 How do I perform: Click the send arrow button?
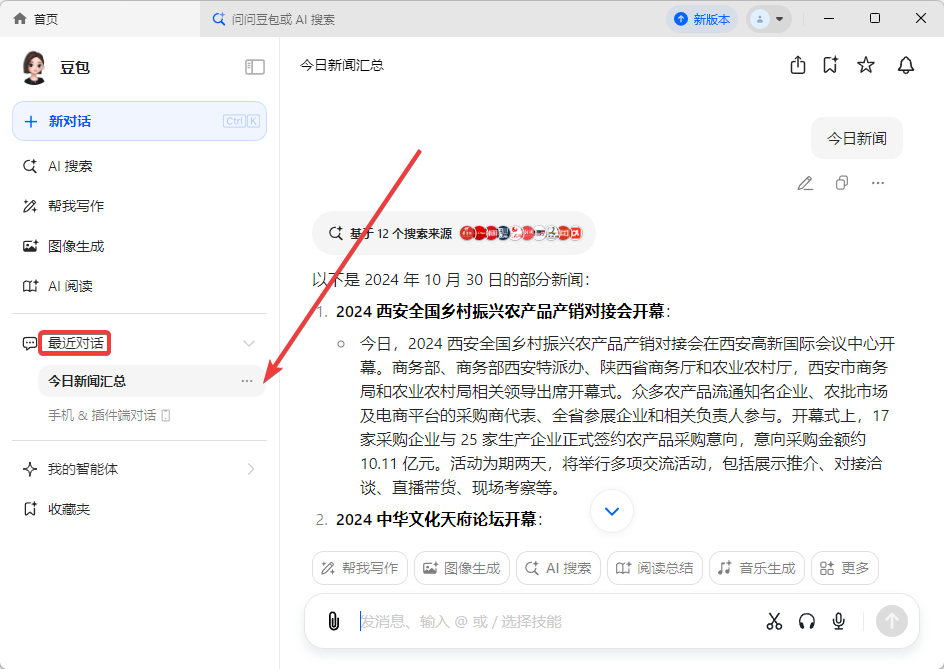892,621
